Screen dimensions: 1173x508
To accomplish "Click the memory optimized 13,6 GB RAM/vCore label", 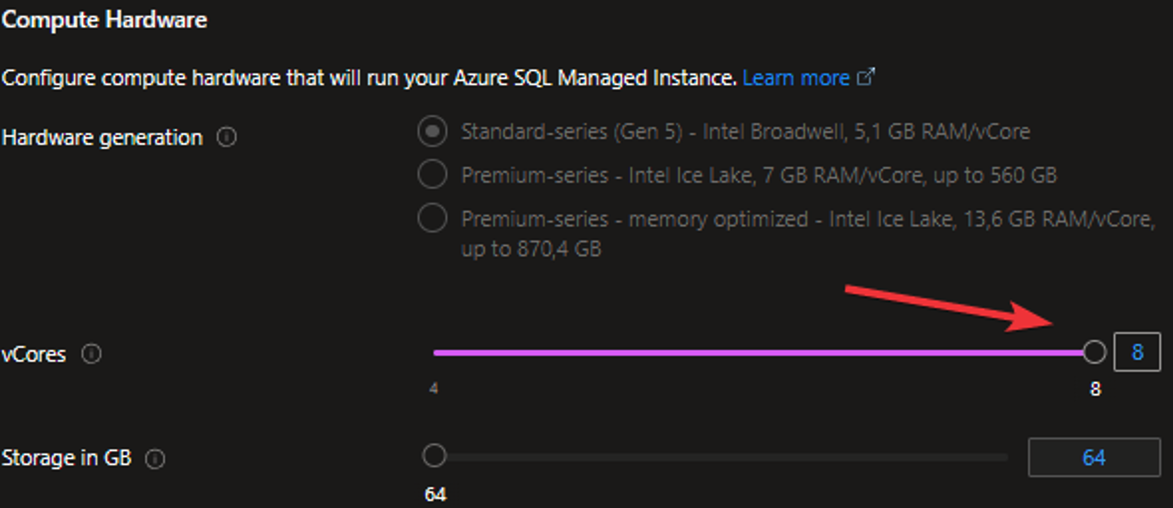I will pos(808,219).
